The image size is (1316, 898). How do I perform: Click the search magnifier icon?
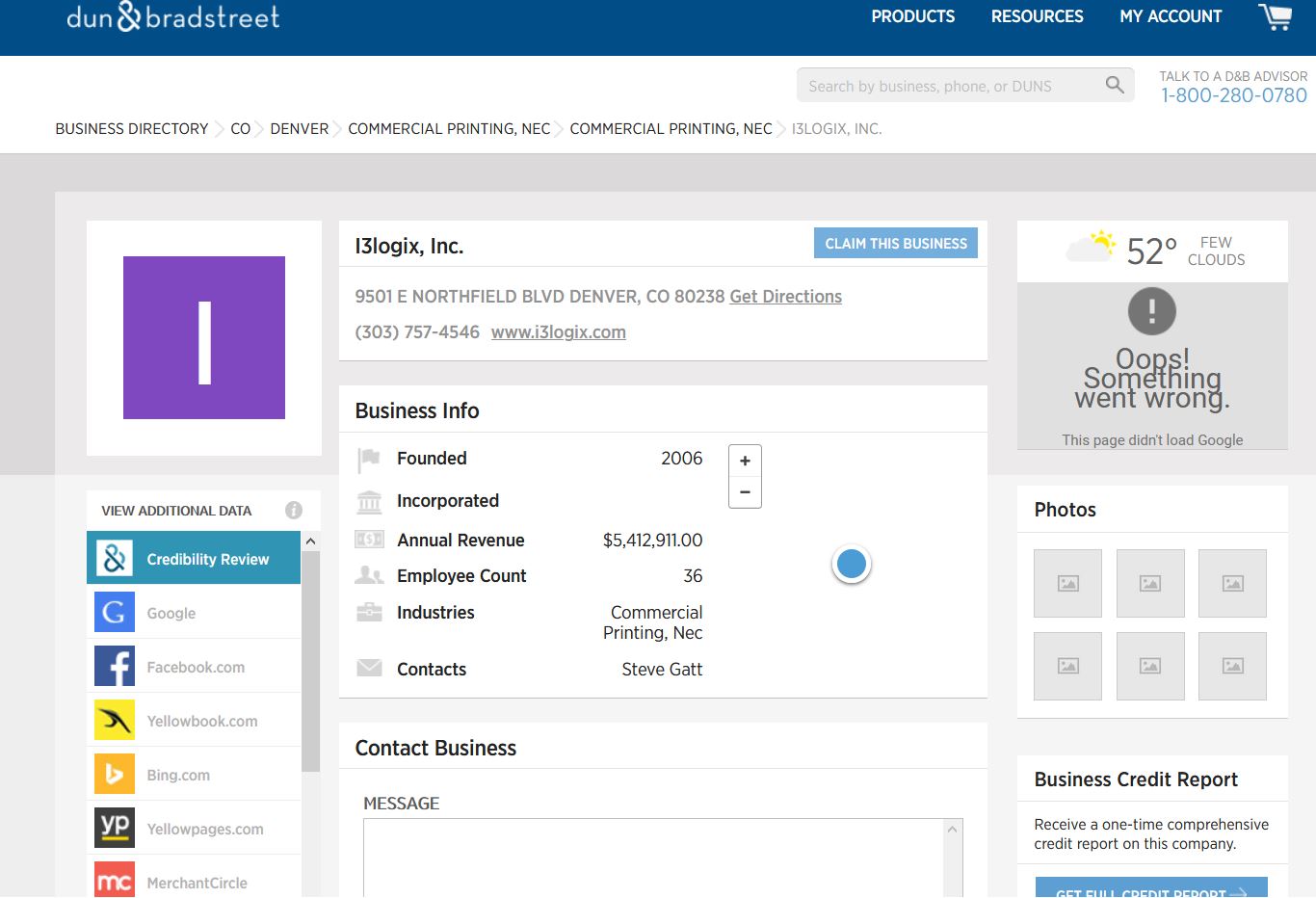click(1115, 85)
